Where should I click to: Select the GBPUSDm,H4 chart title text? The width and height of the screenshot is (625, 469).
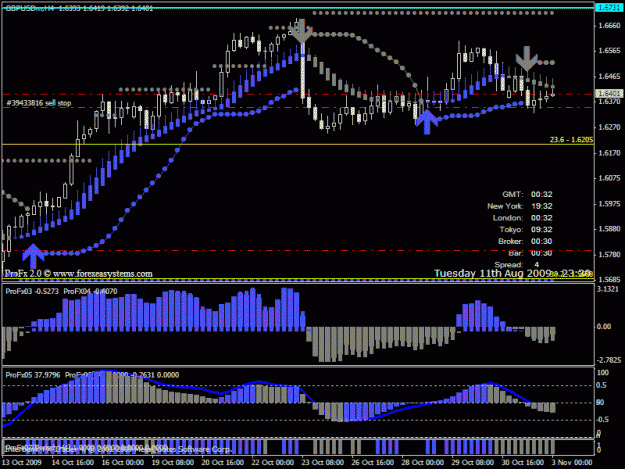79,8
